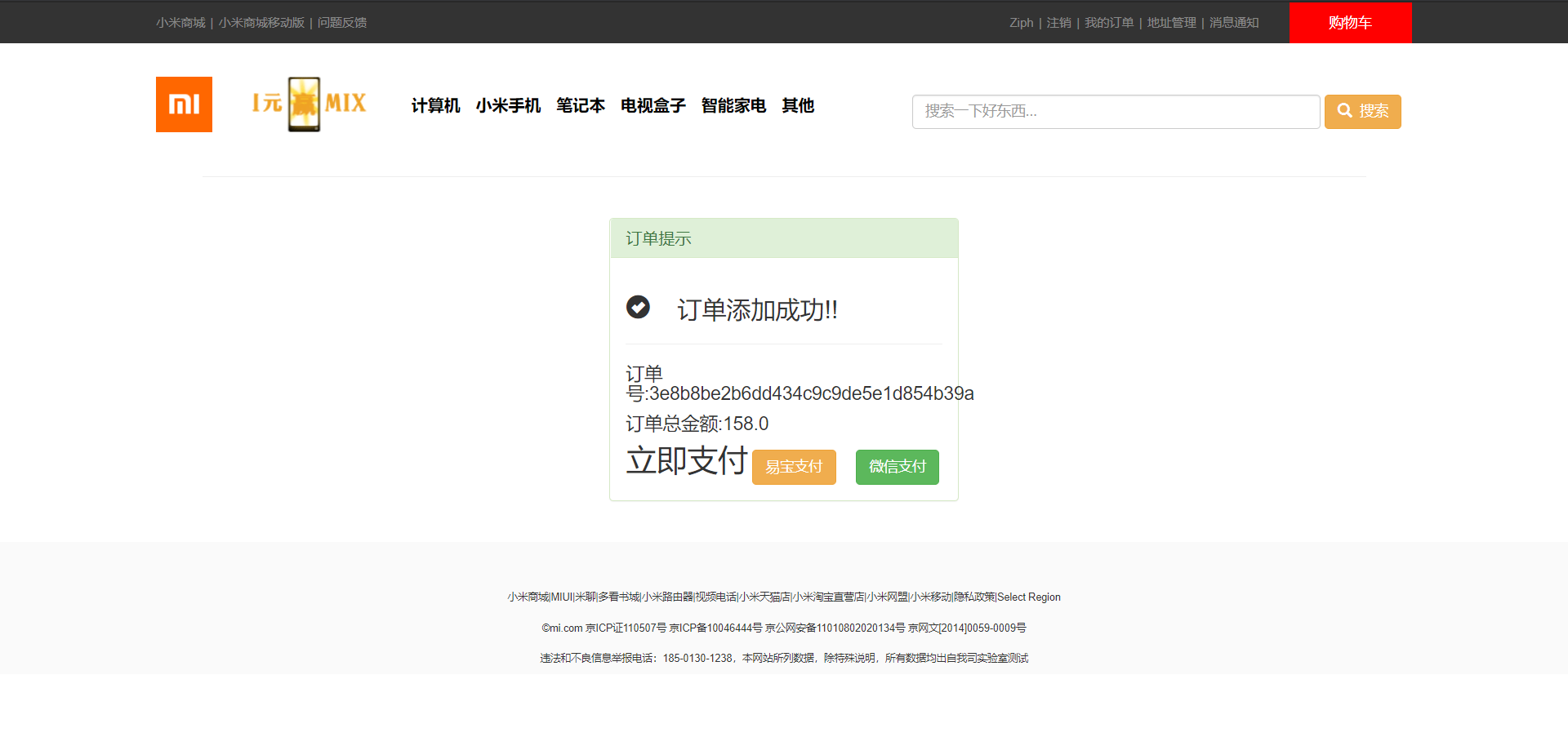Click the 订单总金额:158.0 text
The width and height of the screenshot is (1568, 737).
point(697,424)
